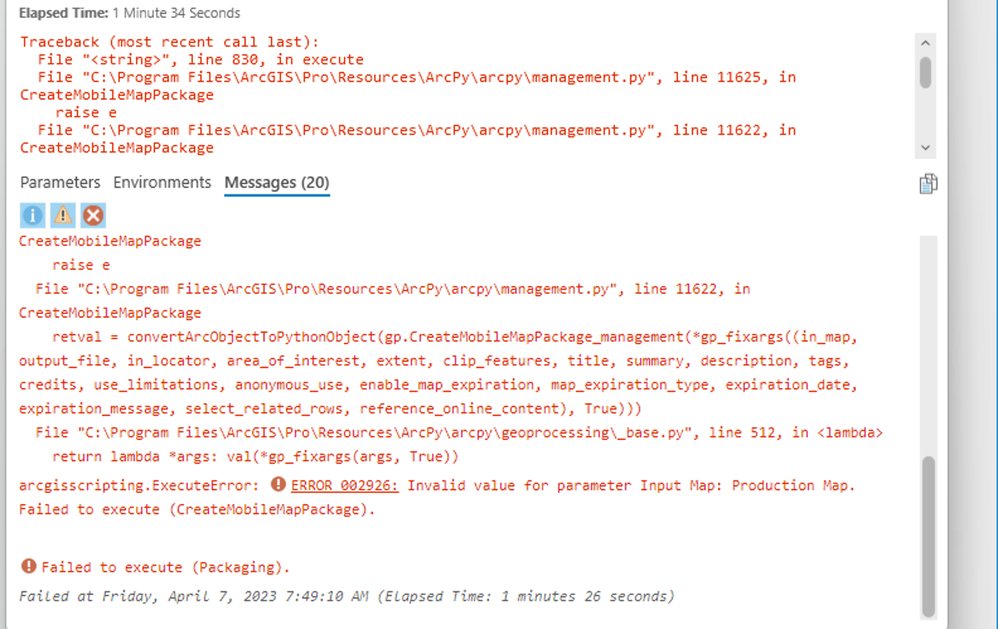Click error icon beside ERROR 002926
This screenshot has width=998, height=629.
point(278,485)
